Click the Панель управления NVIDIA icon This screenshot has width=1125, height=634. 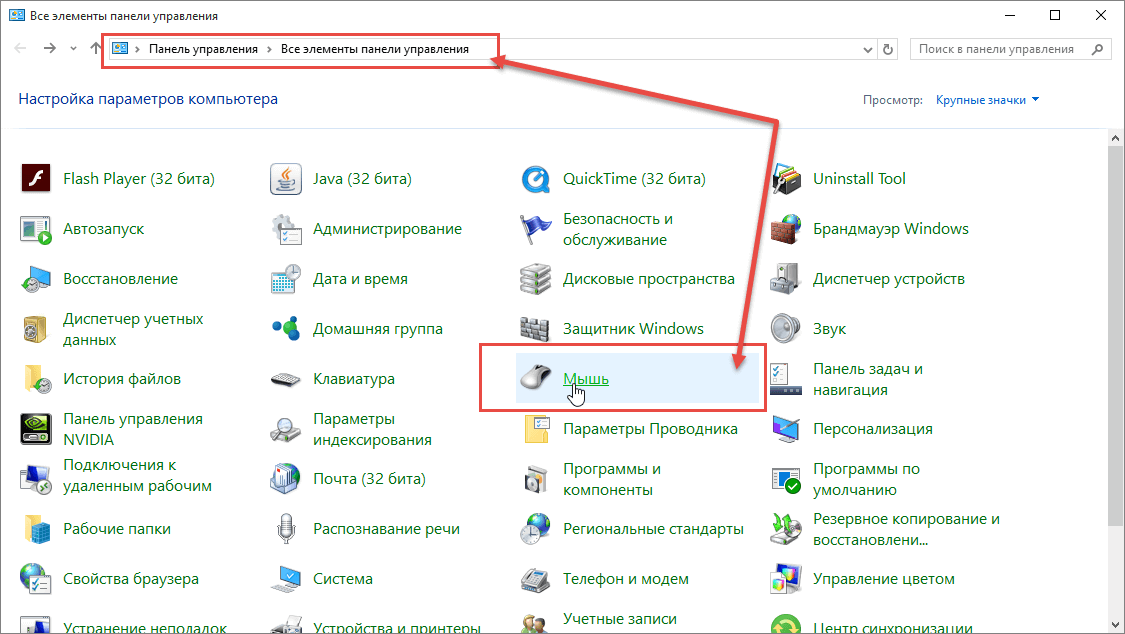(x=36, y=429)
